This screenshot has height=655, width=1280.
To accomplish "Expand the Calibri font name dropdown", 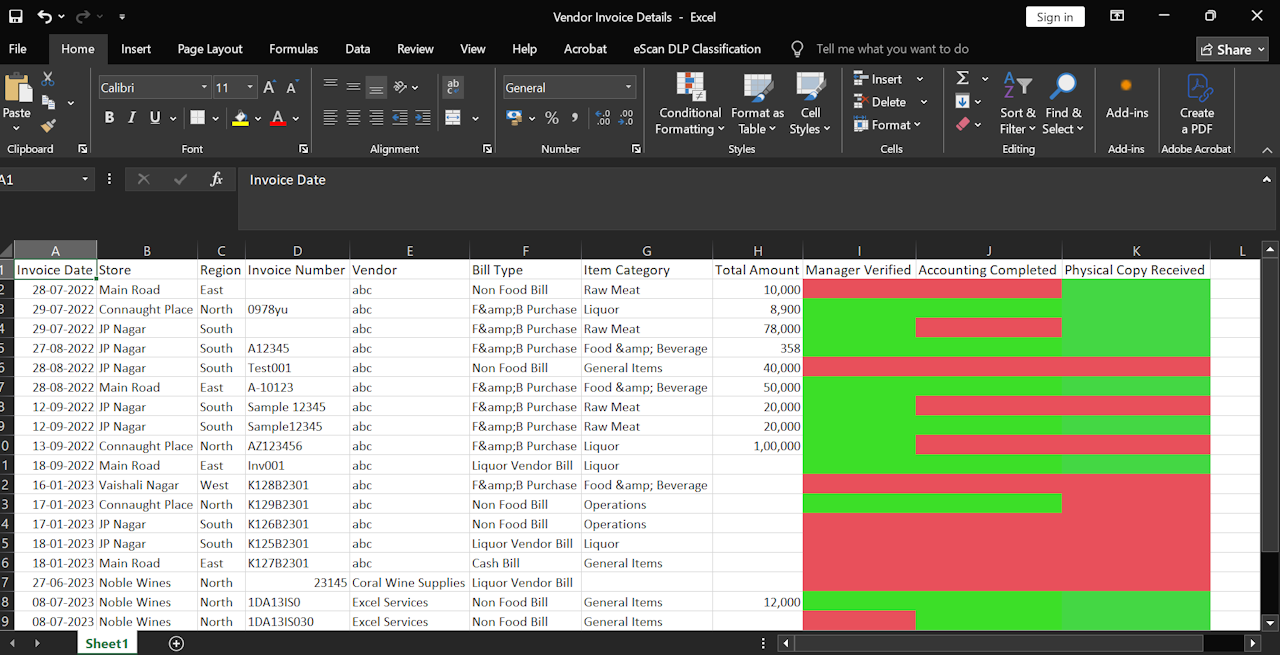I will tap(203, 88).
